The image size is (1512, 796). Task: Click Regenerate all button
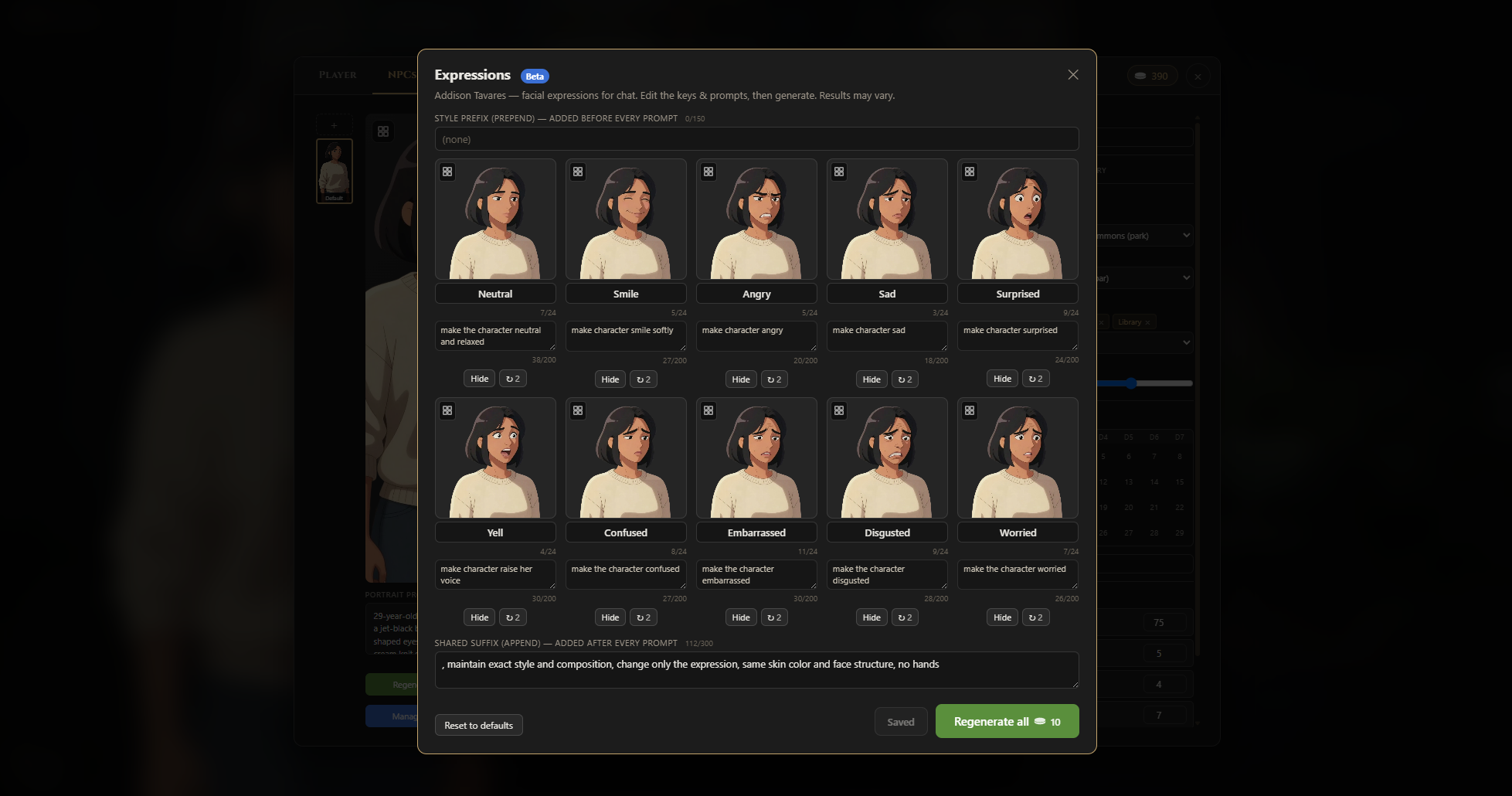click(1007, 721)
